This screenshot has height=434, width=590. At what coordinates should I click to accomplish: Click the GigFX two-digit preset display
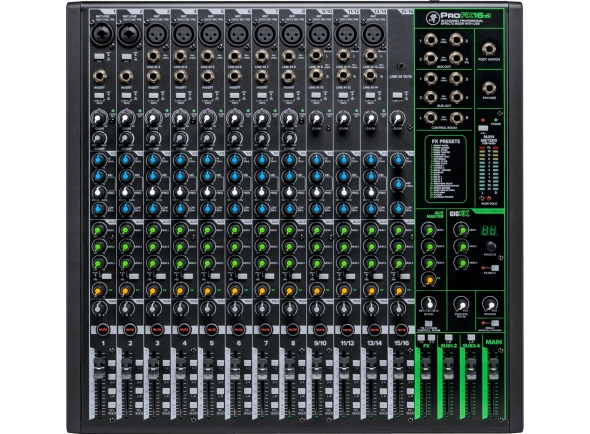pos(490,230)
